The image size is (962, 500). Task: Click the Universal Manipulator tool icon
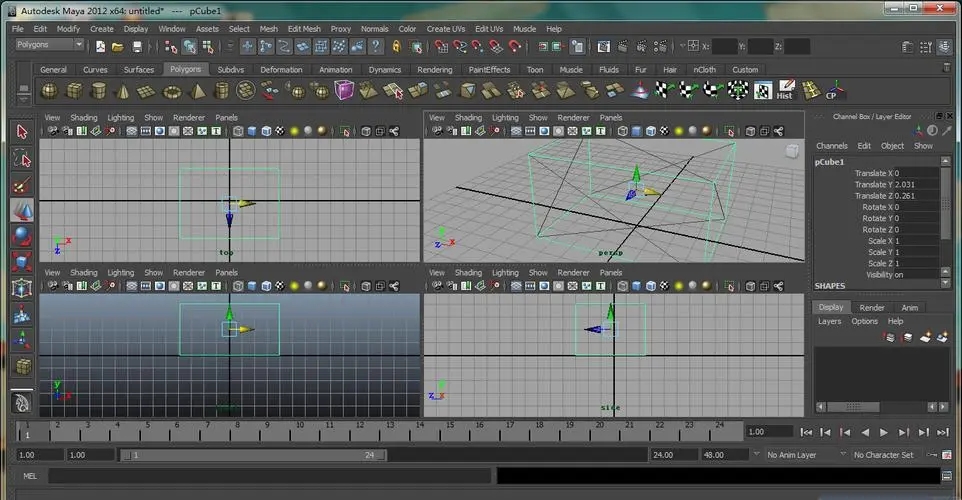pos(22,288)
